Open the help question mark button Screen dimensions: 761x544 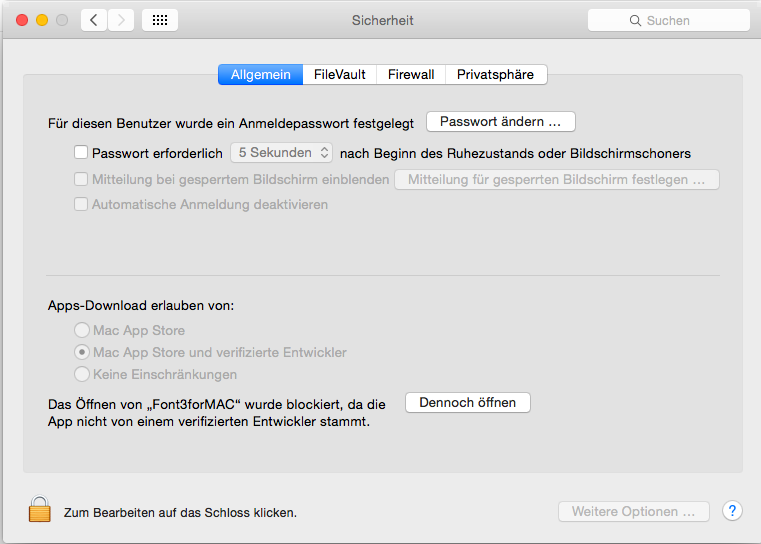(x=732, y=511)
